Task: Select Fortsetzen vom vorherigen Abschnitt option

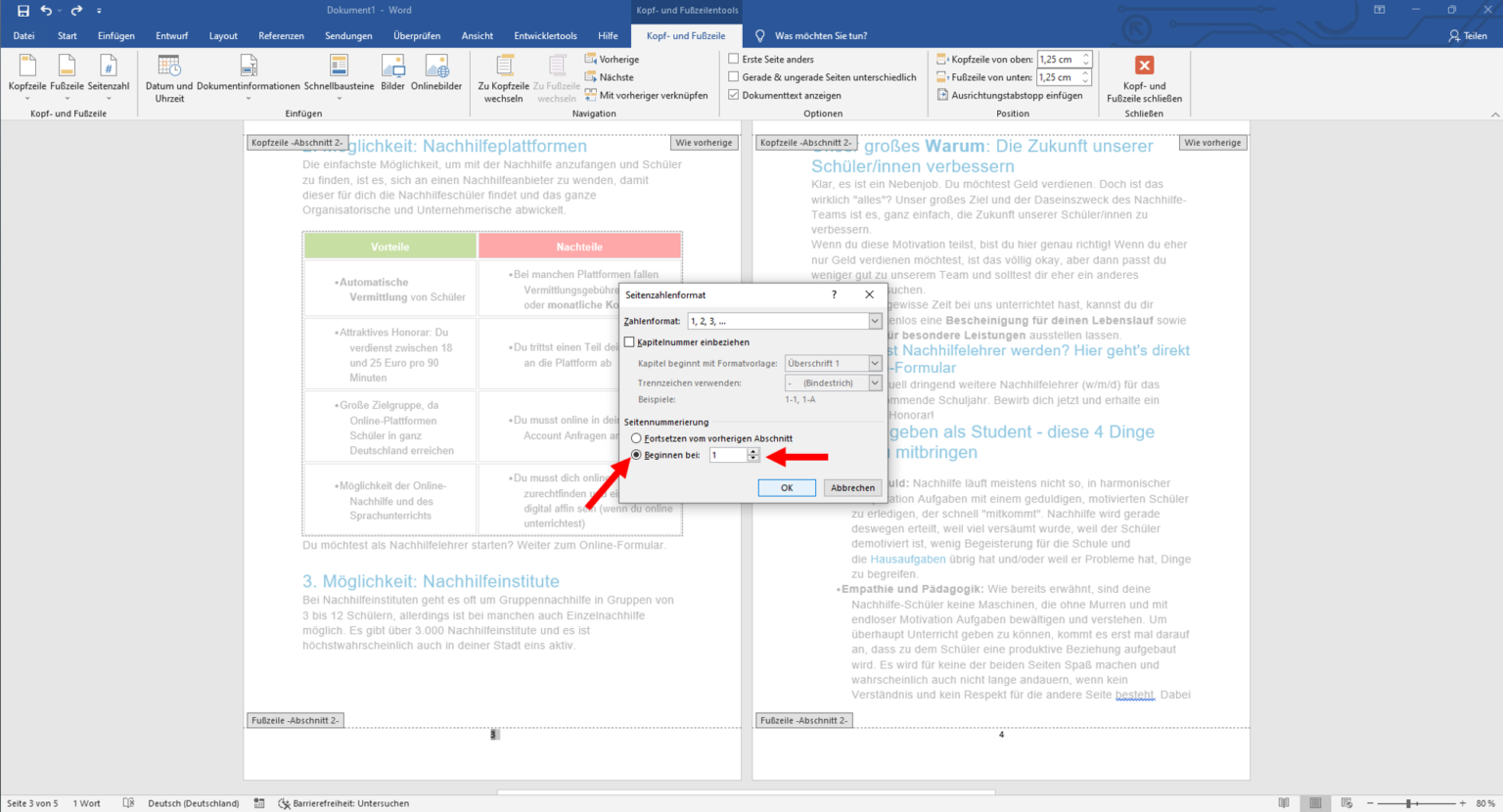Action: (636, 438)
